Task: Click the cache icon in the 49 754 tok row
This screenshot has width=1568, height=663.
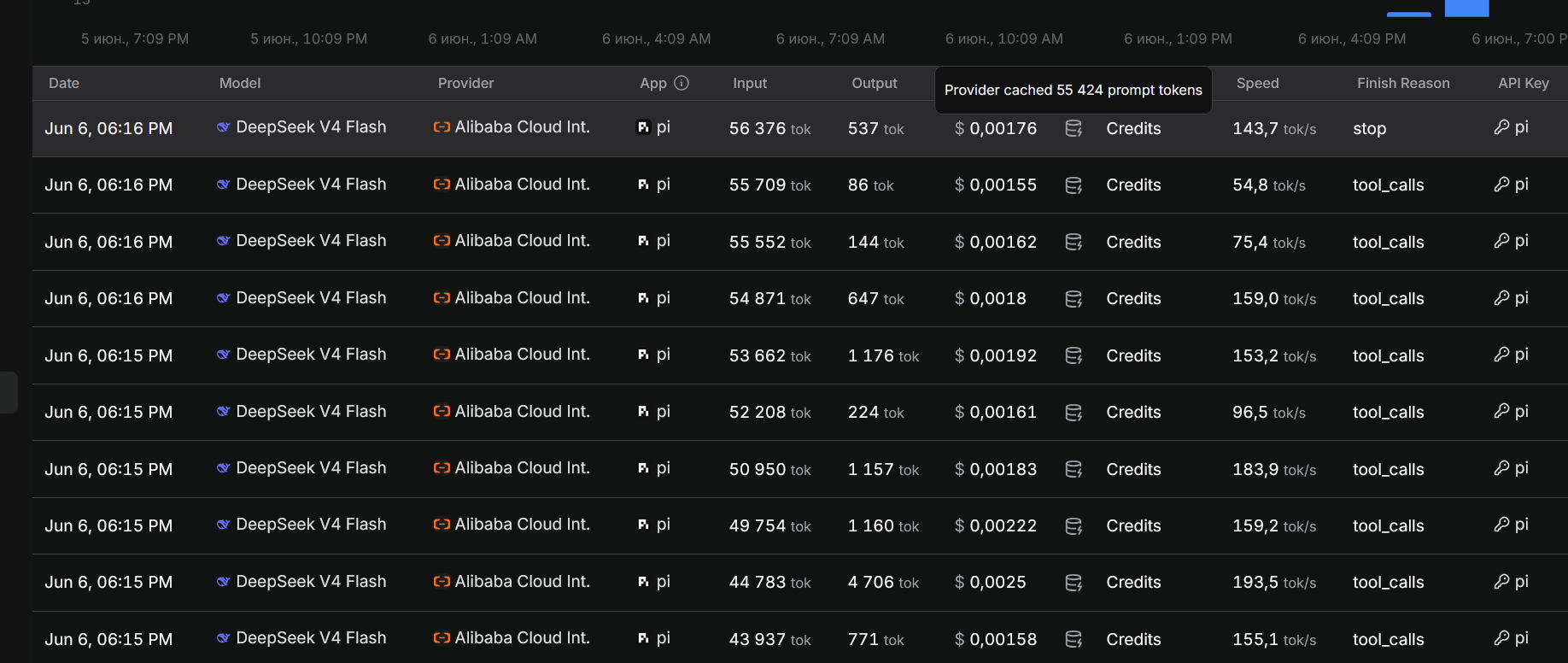Action: [1074, 525]
